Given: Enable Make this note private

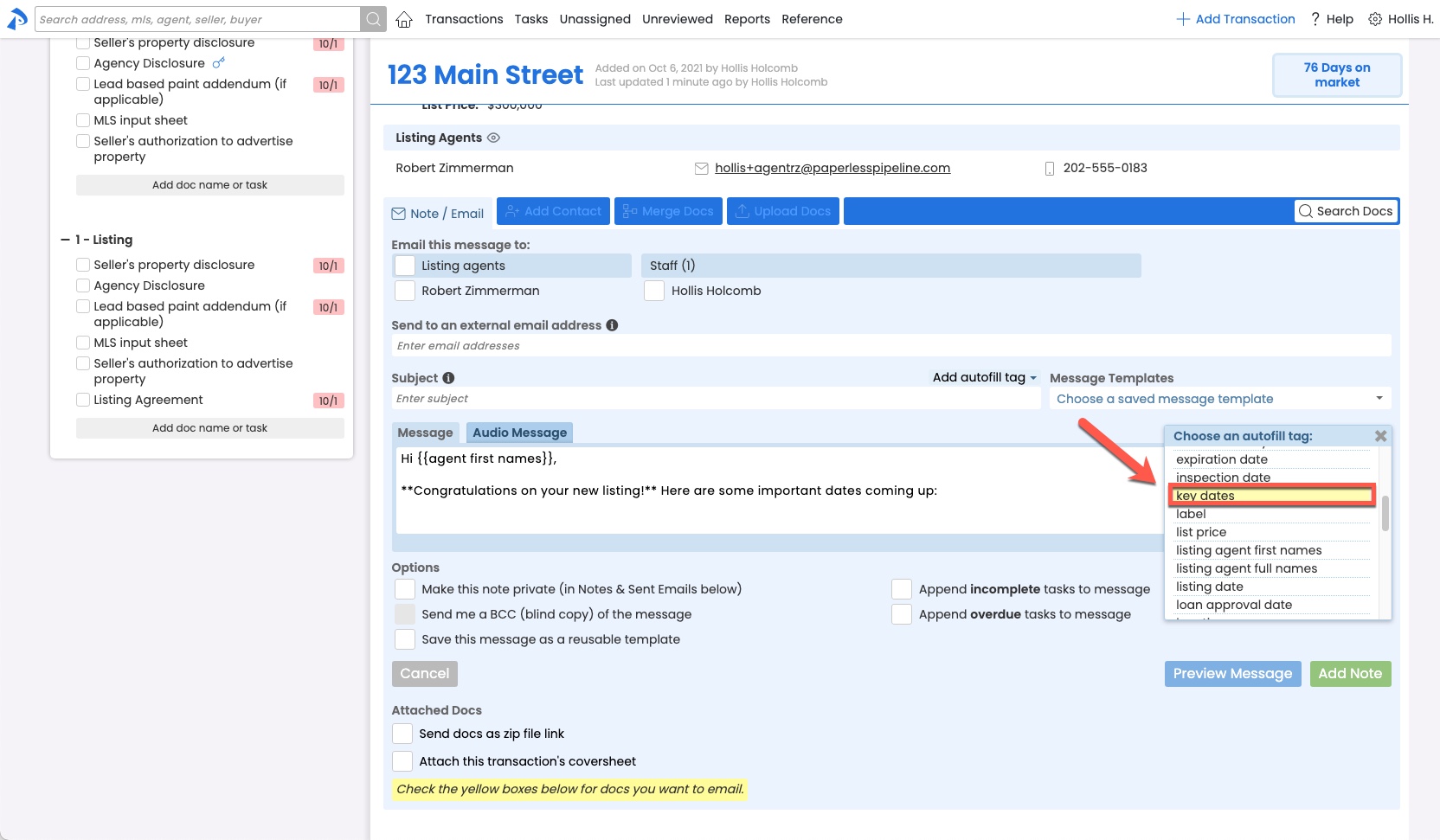Looking at the screenshot, I should pyautogui.click(x=405, y=589).
